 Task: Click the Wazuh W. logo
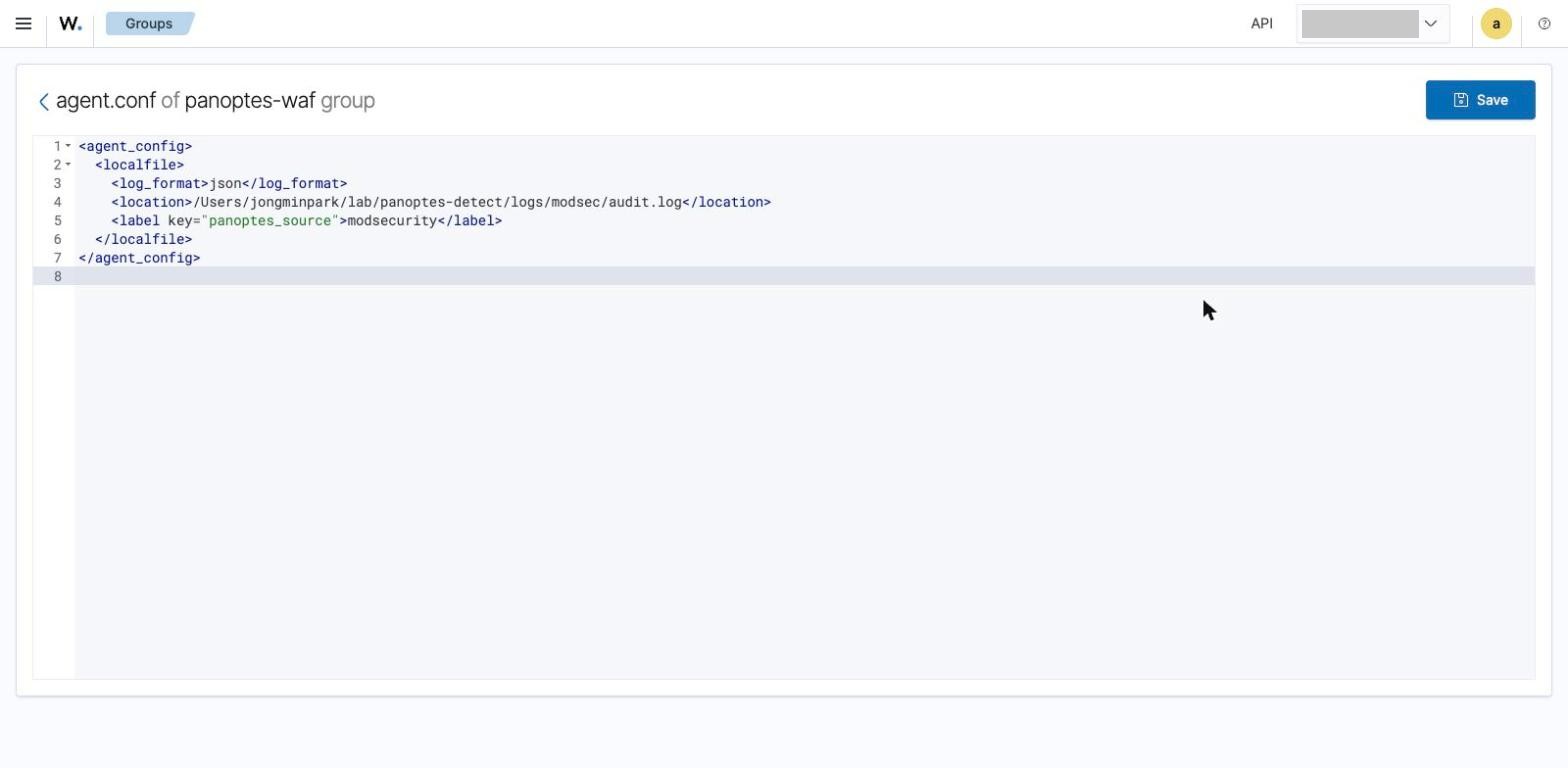(70, 23)
